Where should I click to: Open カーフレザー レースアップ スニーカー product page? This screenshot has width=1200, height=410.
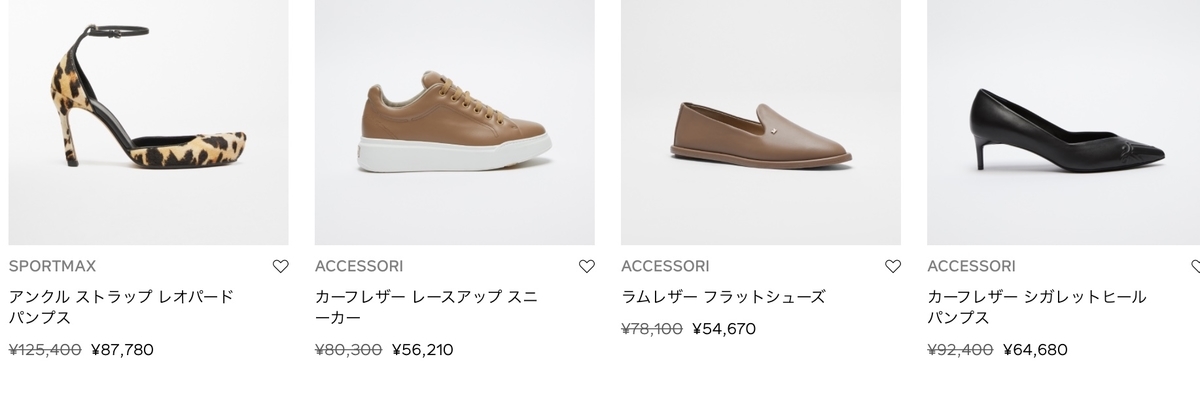tap(426, 307)
